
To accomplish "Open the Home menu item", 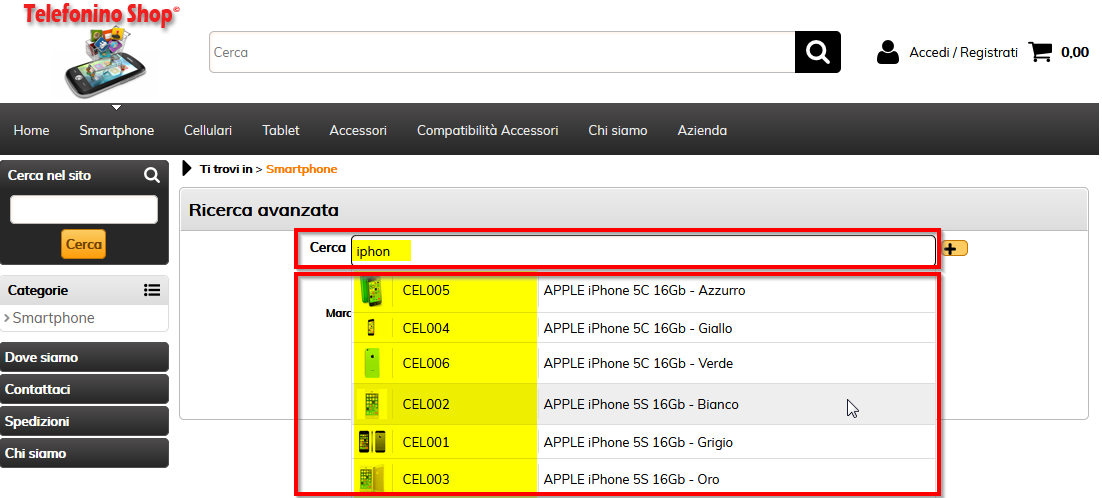I will pos(32,130).
